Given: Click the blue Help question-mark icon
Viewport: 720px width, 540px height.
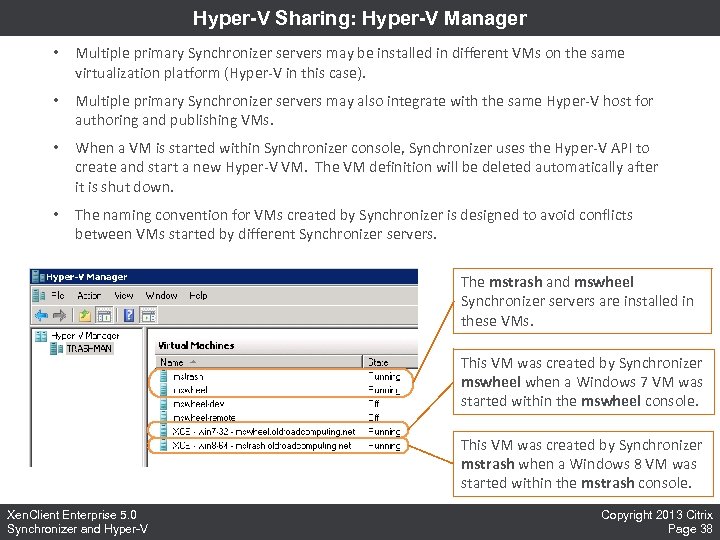Looking at the screenshot, I should [x=129, y=315].
